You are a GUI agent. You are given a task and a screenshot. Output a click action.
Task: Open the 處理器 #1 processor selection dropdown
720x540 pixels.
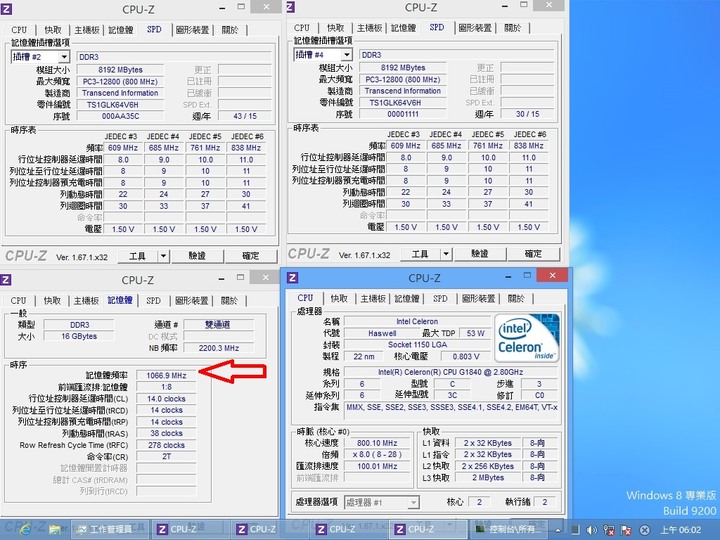pyautogui.click(x=413, y=503)
